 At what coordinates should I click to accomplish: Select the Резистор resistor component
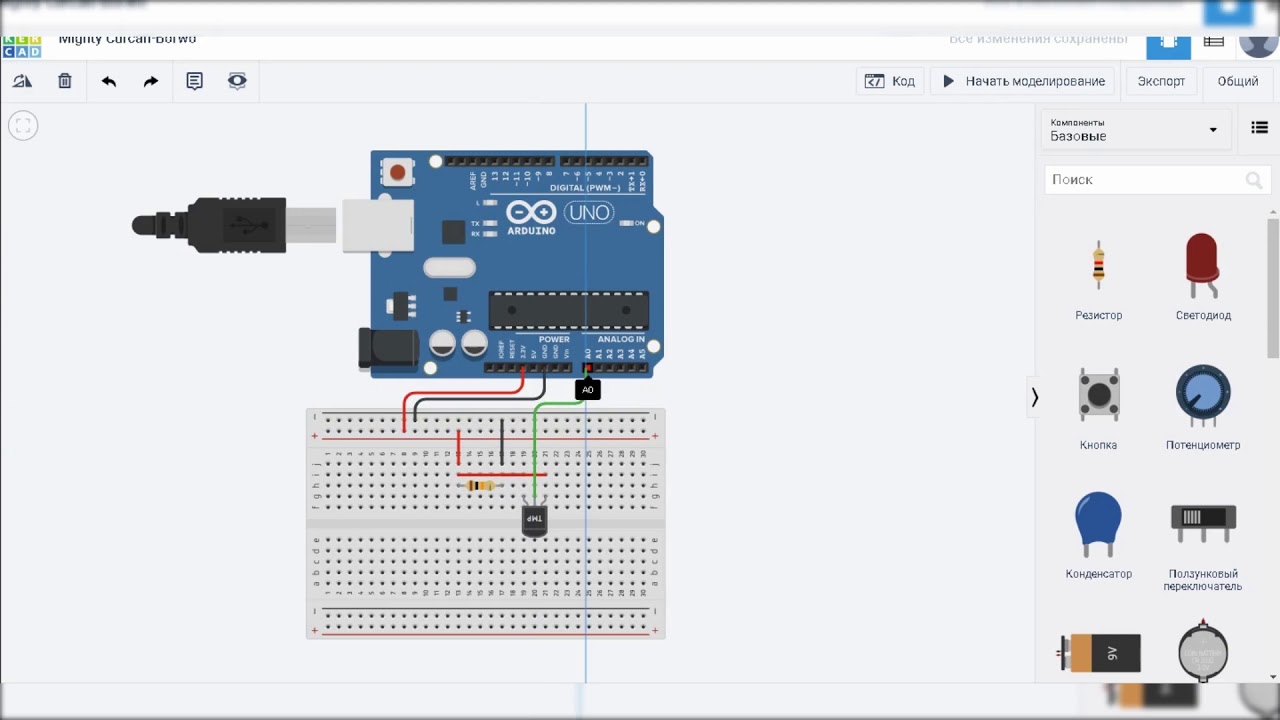pyautogui.click(x=1099, y=279)
